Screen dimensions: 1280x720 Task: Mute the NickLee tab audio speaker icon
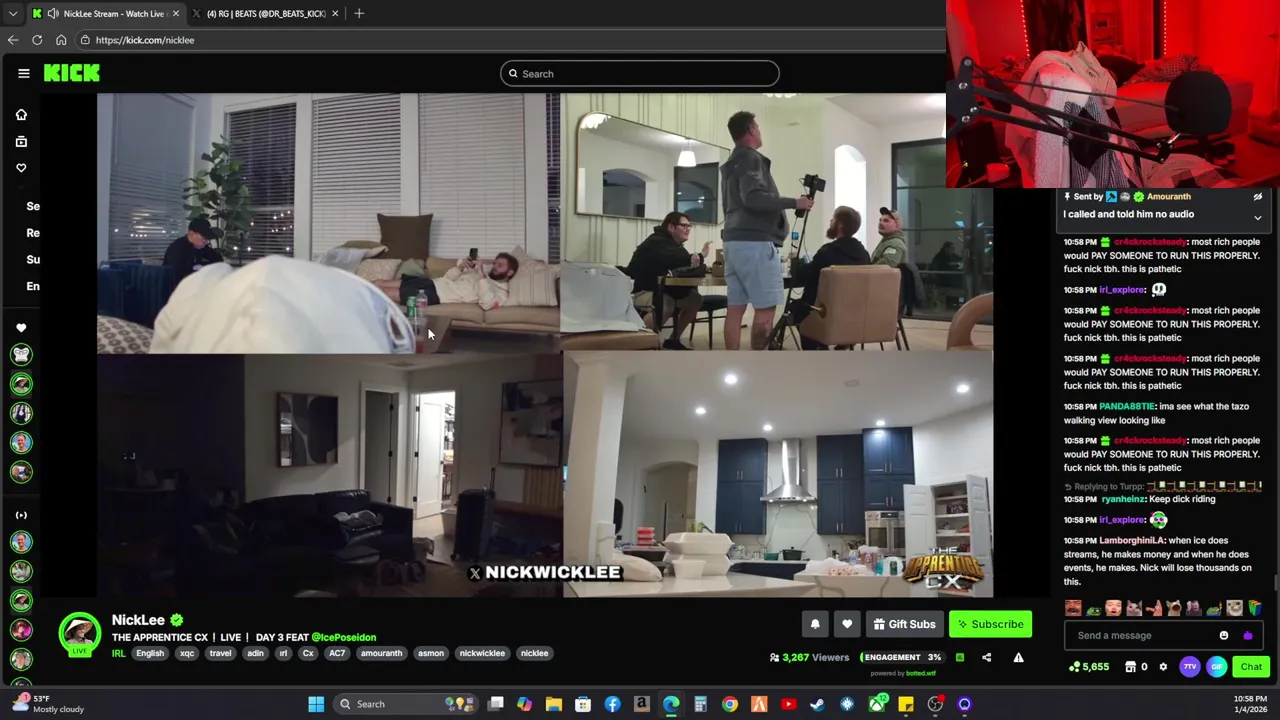click(x=53, y=13)
